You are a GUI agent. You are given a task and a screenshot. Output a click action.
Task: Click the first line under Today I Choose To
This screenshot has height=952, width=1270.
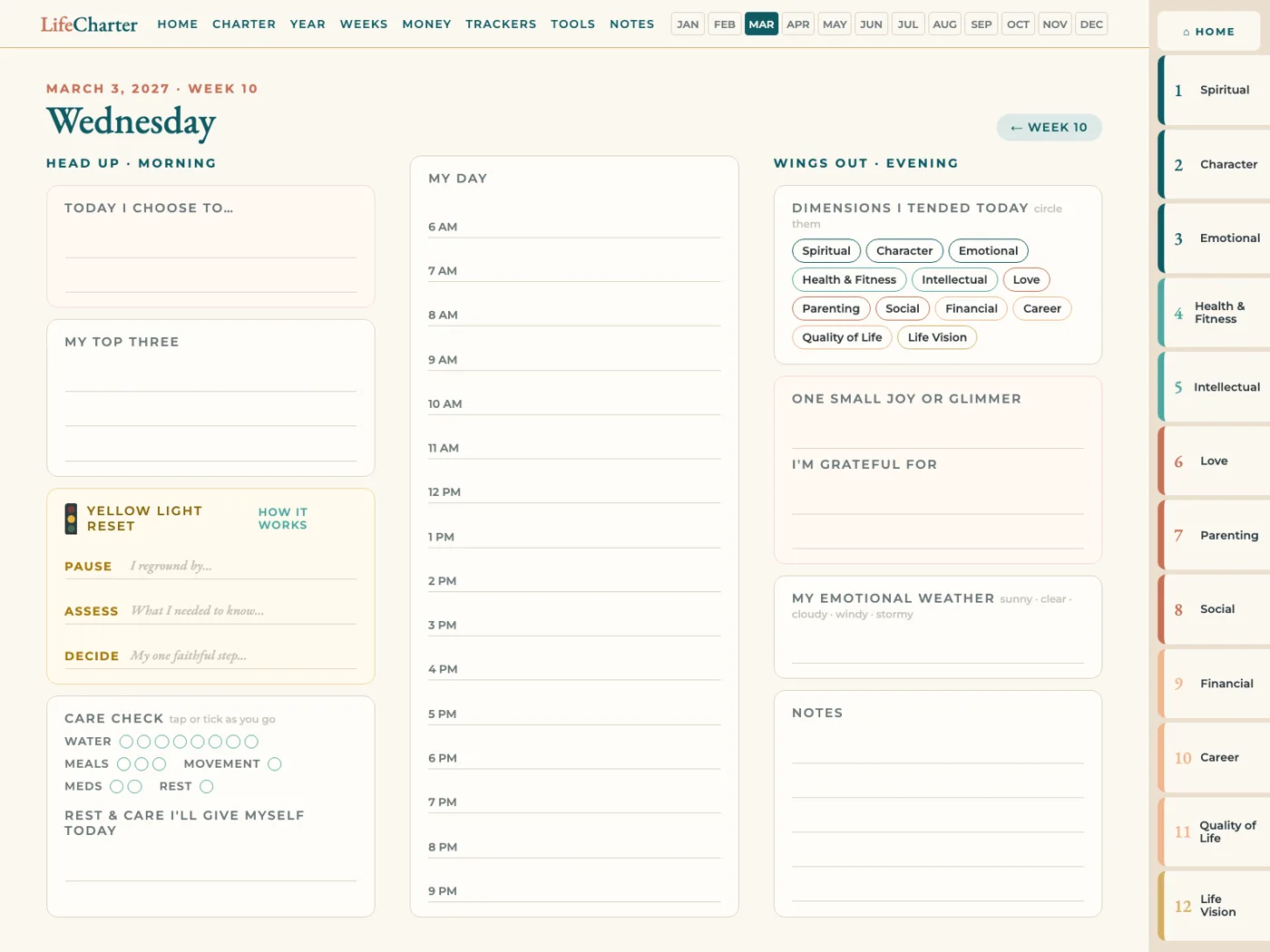(210, 243)
